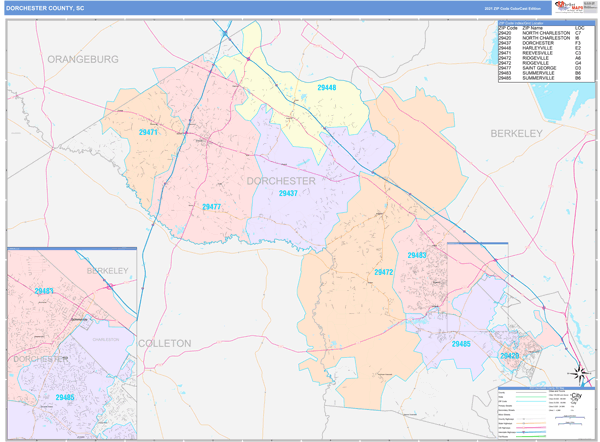Screen dimensions: 600x442
Task: Click ZIP label 29437 on purple region
Action: tap(288, 193)
